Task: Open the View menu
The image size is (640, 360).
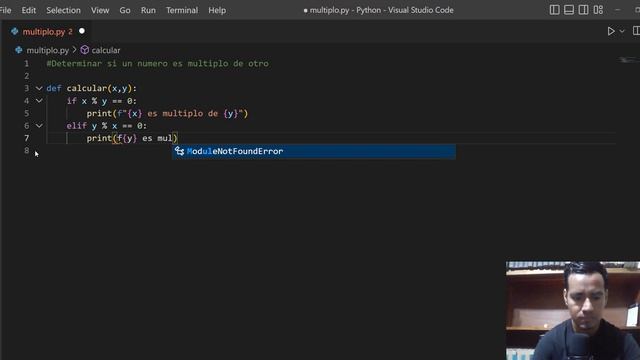Action: tap(100, 10)
